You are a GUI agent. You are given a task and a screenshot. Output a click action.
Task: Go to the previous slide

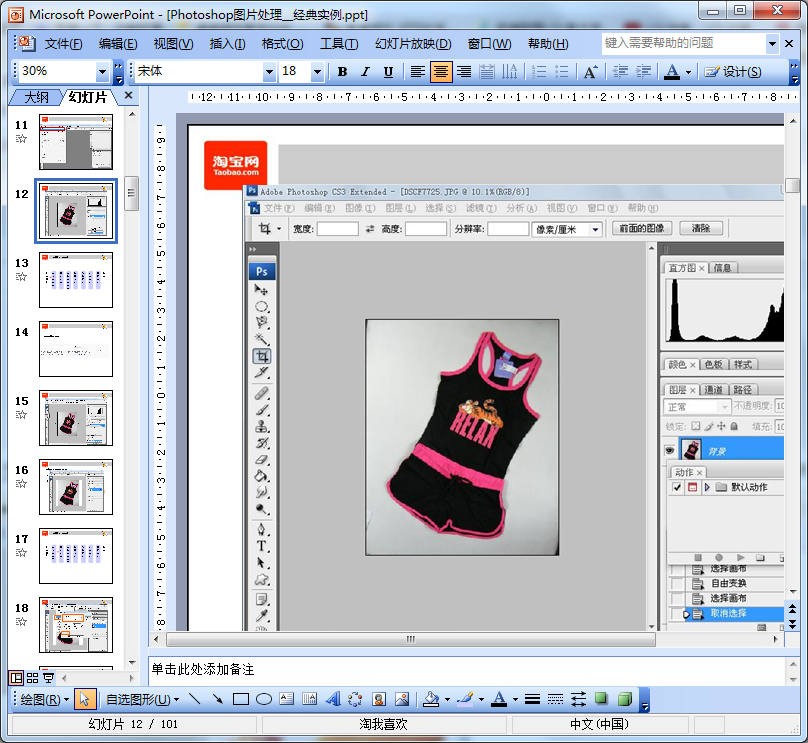point(793,610)
